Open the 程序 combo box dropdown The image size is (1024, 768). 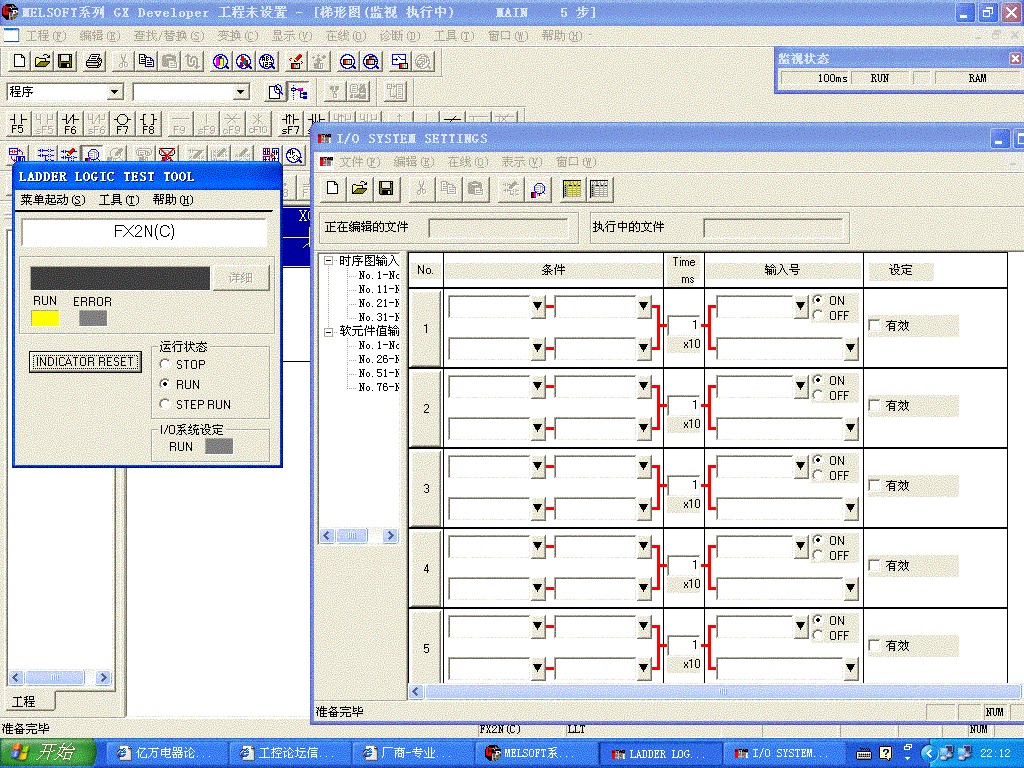coord(115,91)
